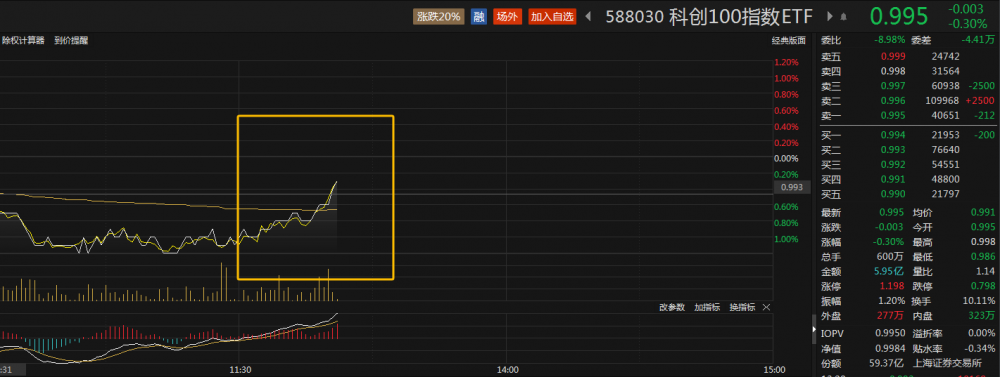This screenshot has height=377, width=1000.
Task: Select the 卖五 ask row at 0.999
Action: (x=908, y=56)
